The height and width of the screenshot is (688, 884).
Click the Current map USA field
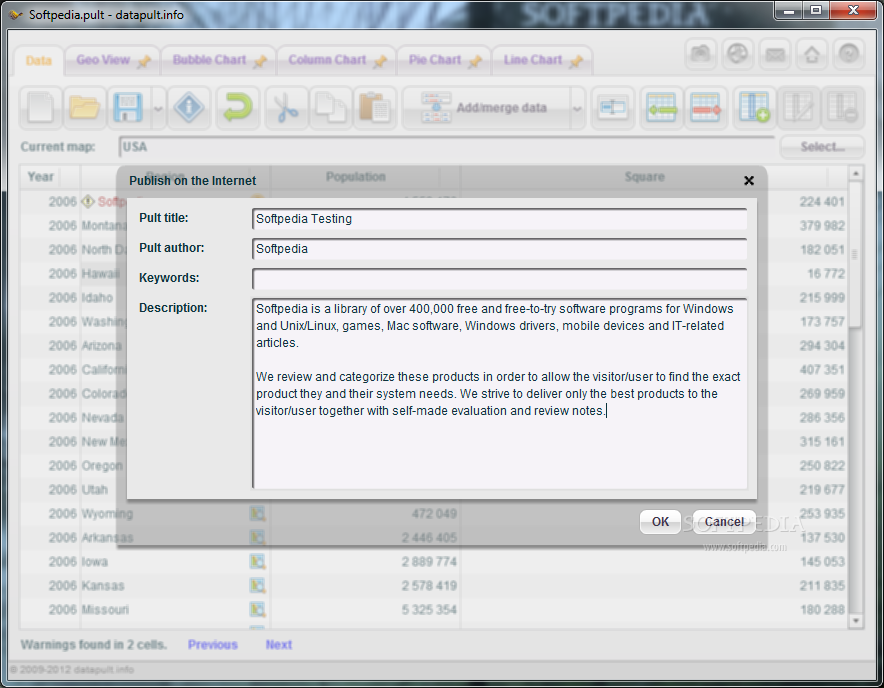pos(447,147)
